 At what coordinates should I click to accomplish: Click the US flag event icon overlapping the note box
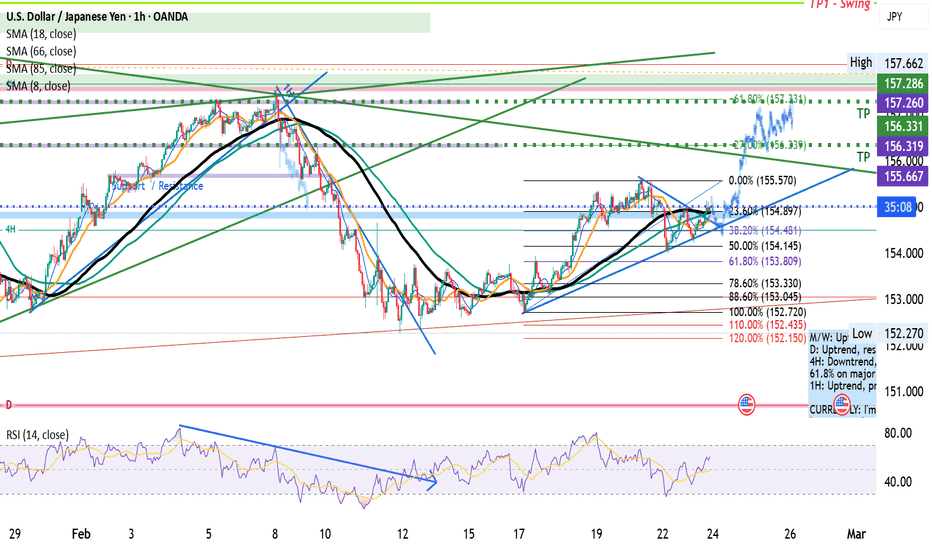coord(845,406)
